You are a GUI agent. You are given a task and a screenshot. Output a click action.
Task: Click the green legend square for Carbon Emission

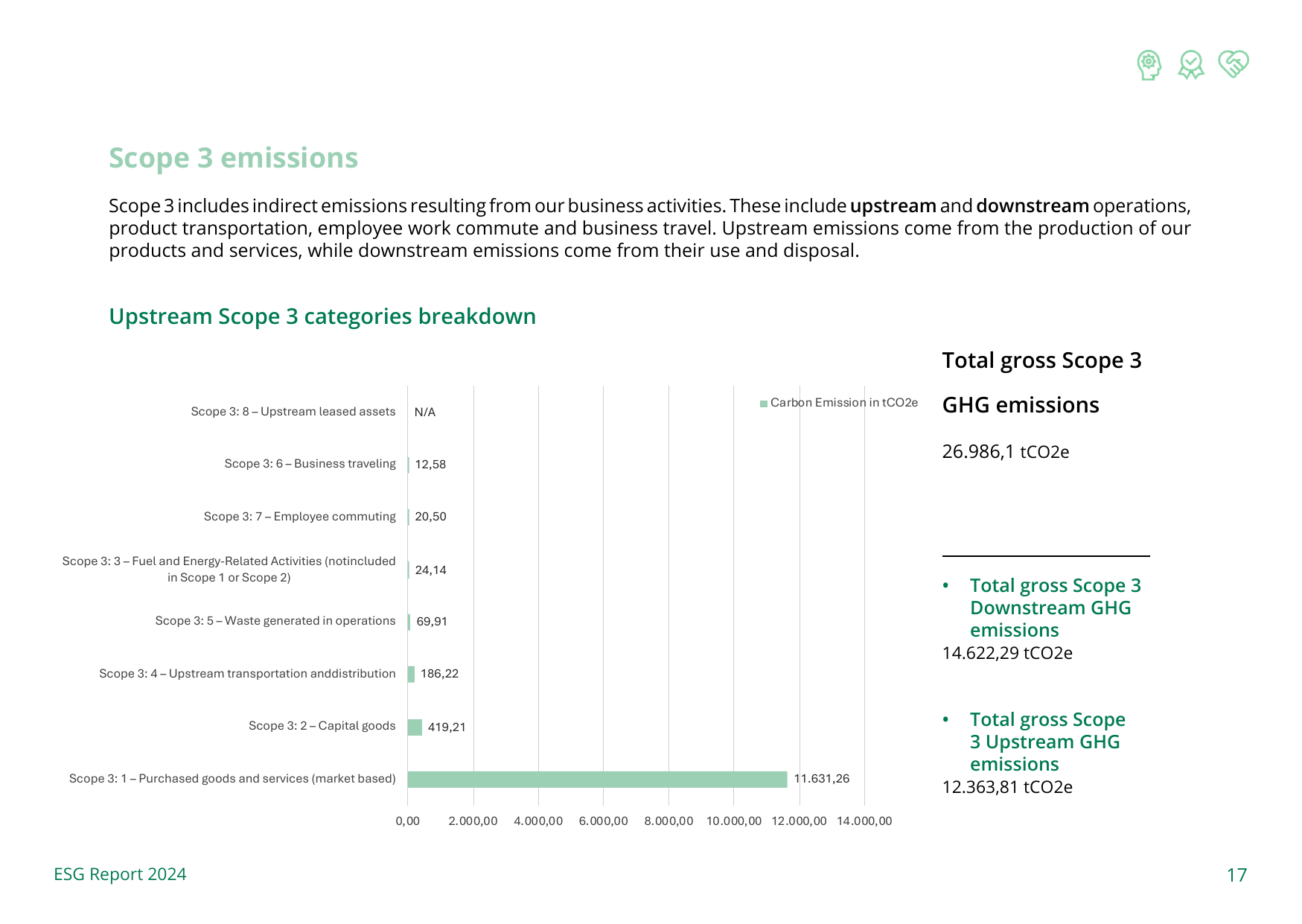click(763, 404)
